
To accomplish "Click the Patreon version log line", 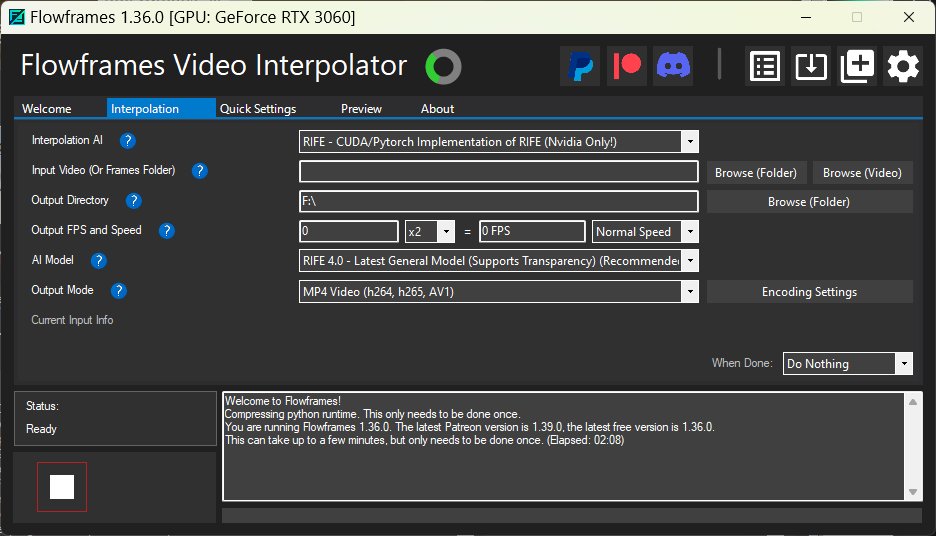I will click(x=469, y=427).
